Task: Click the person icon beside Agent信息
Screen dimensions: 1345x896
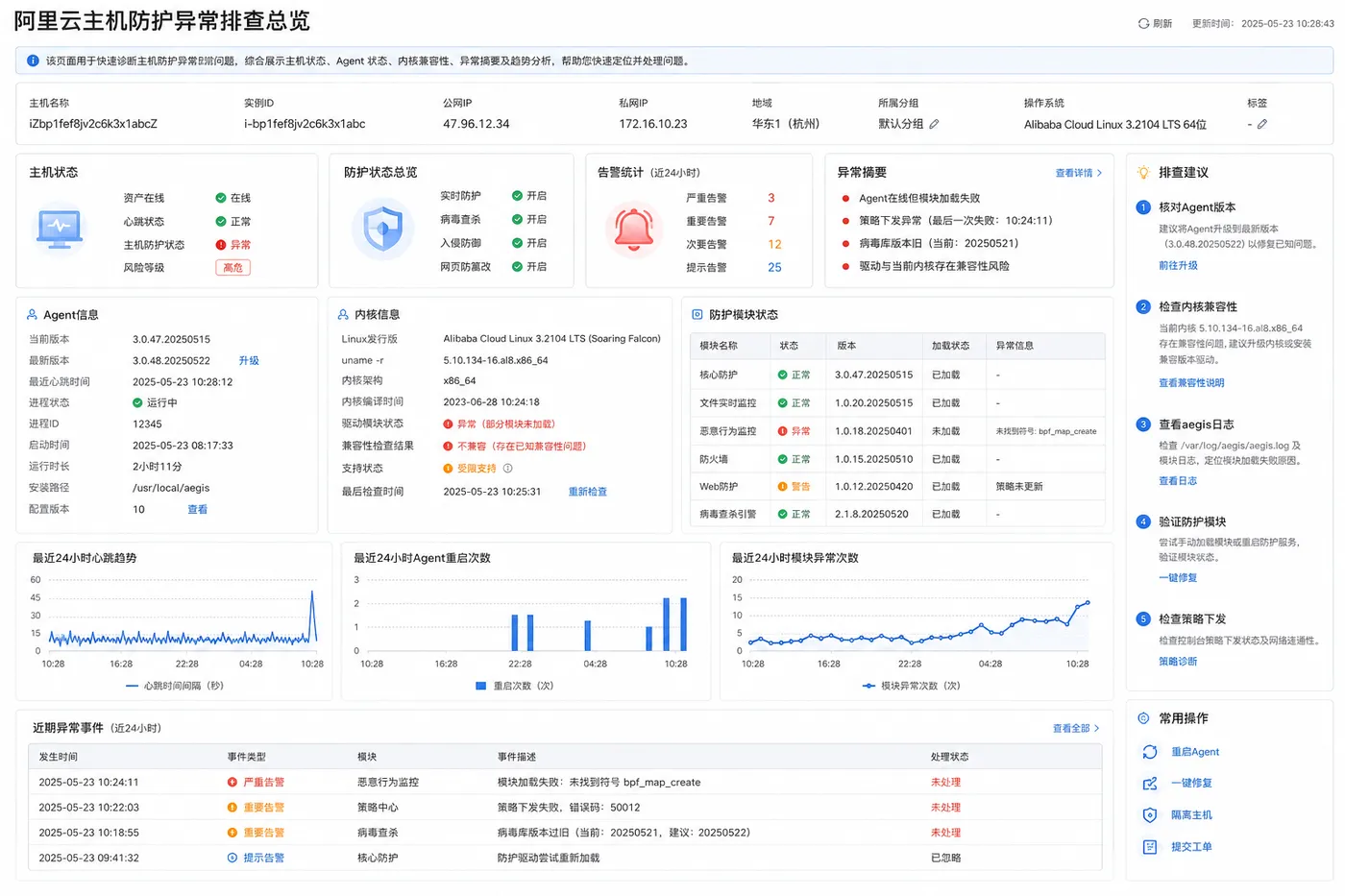Action: click(x=33, y=315)
